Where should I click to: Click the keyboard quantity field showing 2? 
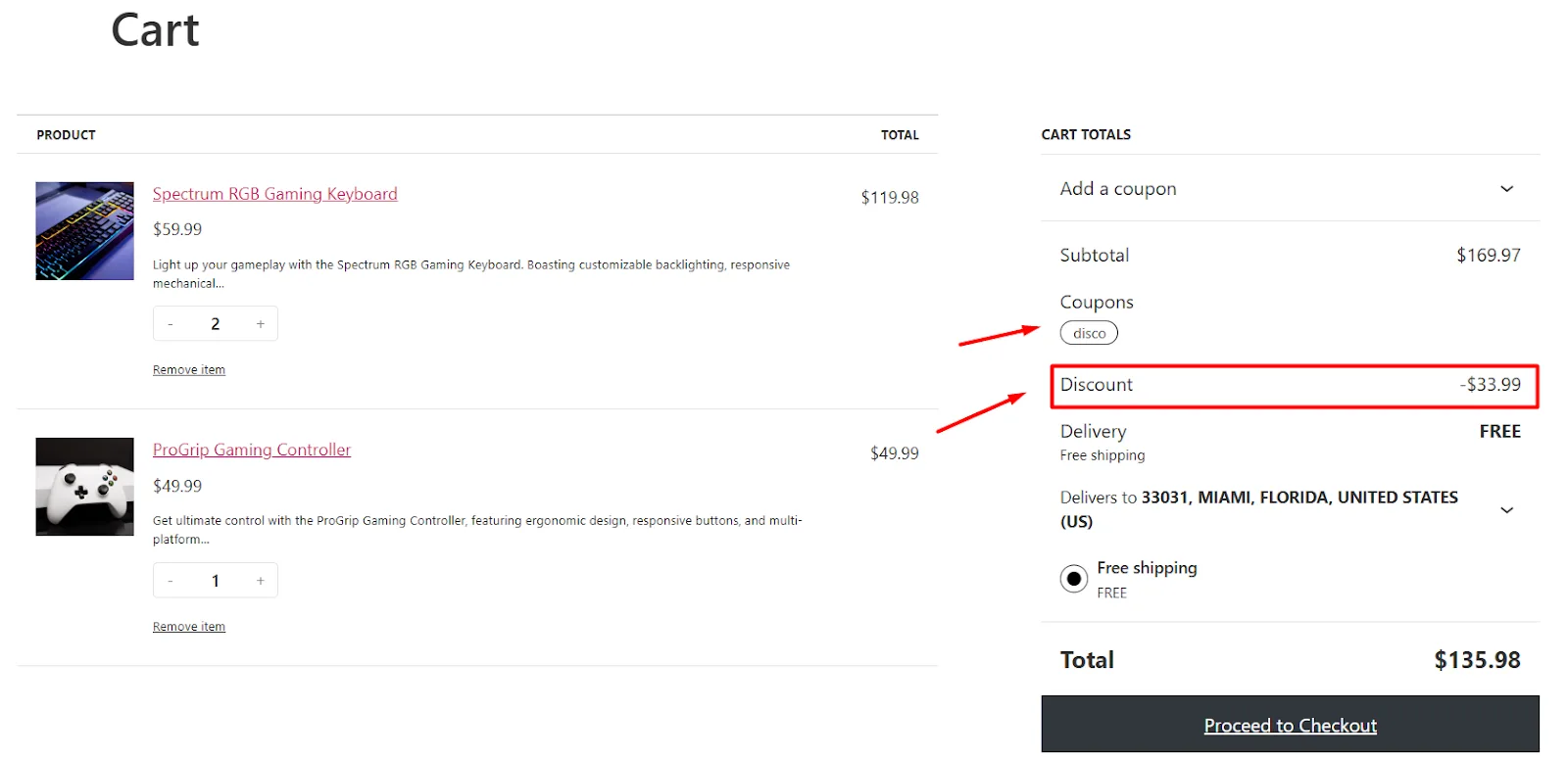(216, 324)
